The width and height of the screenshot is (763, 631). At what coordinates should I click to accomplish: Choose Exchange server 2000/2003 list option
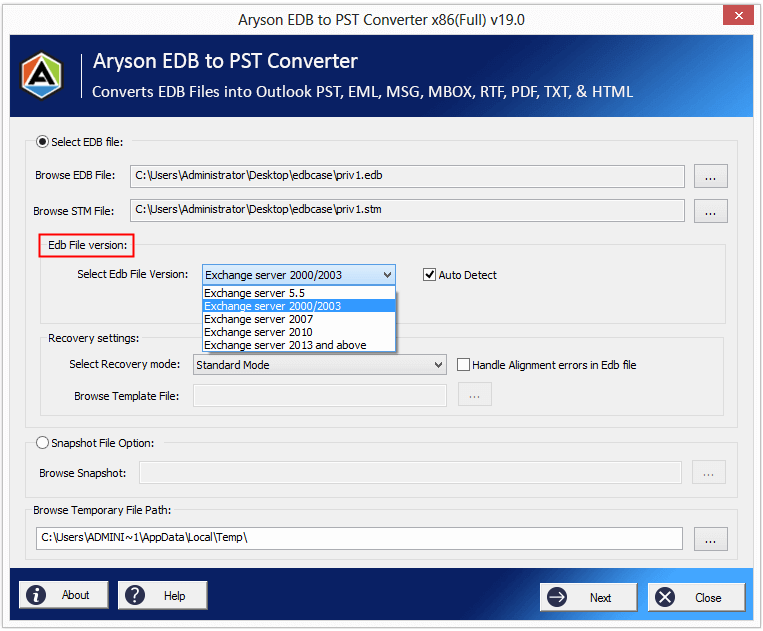click(299, 306)
